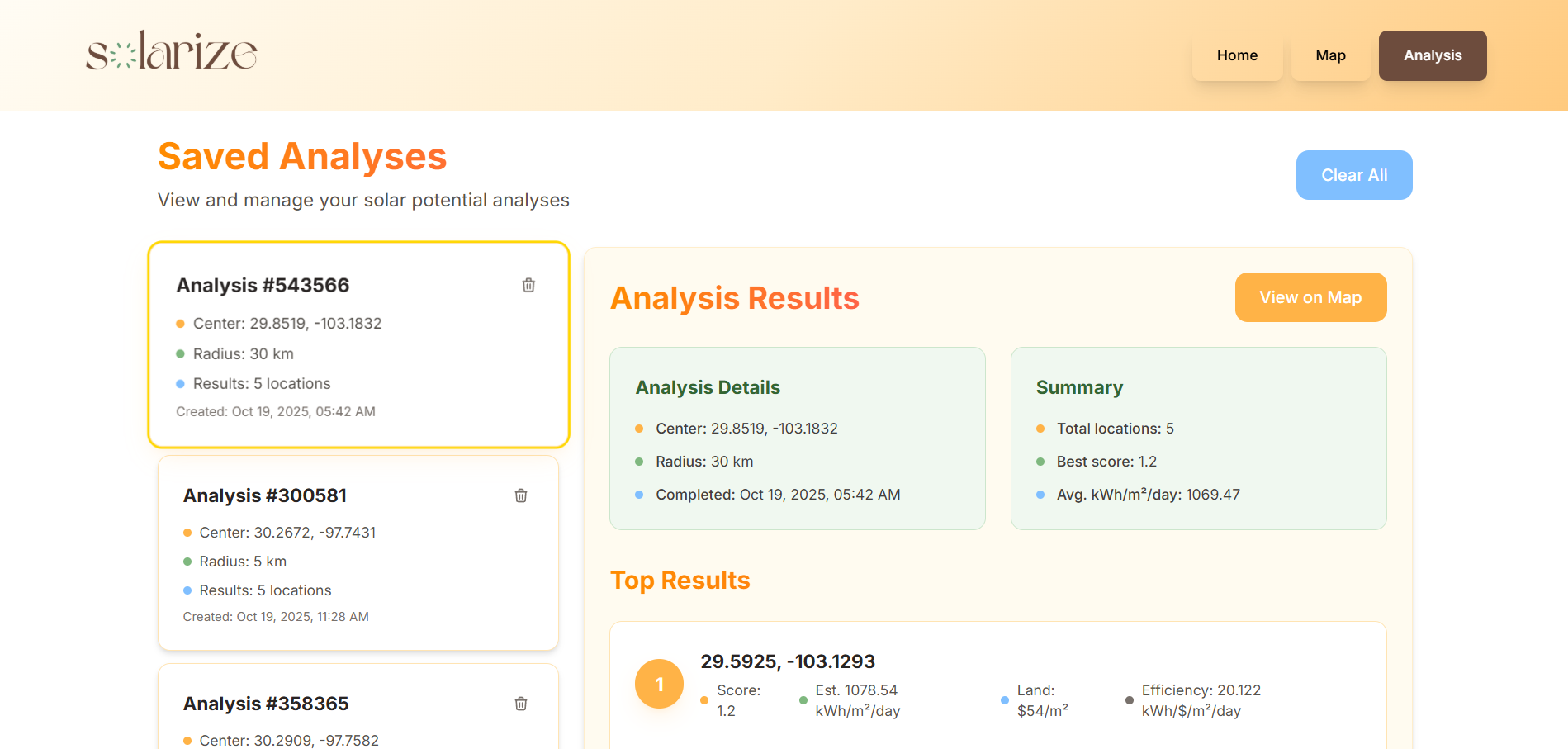Viewport: 1568px width, 749px height.
Task: Click 'Radius: 30 km' in Analysis Details
Action: (704, 462)
